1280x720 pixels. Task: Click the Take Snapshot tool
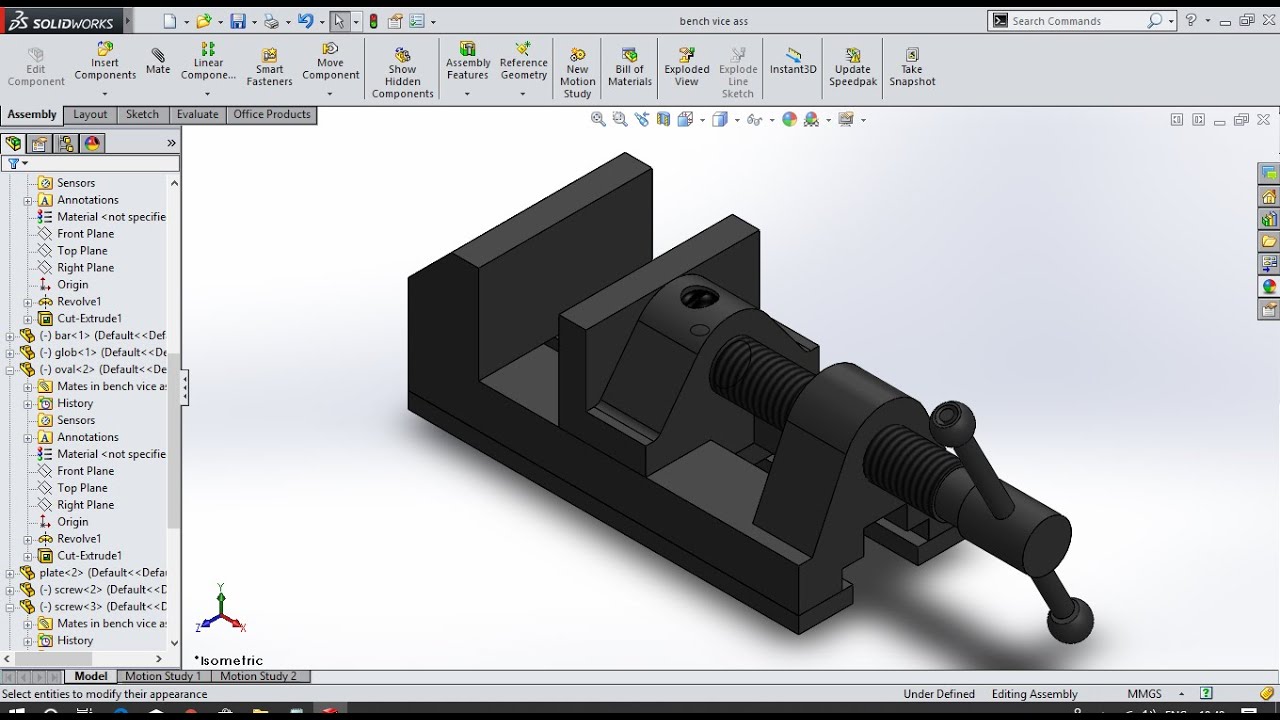912,67
